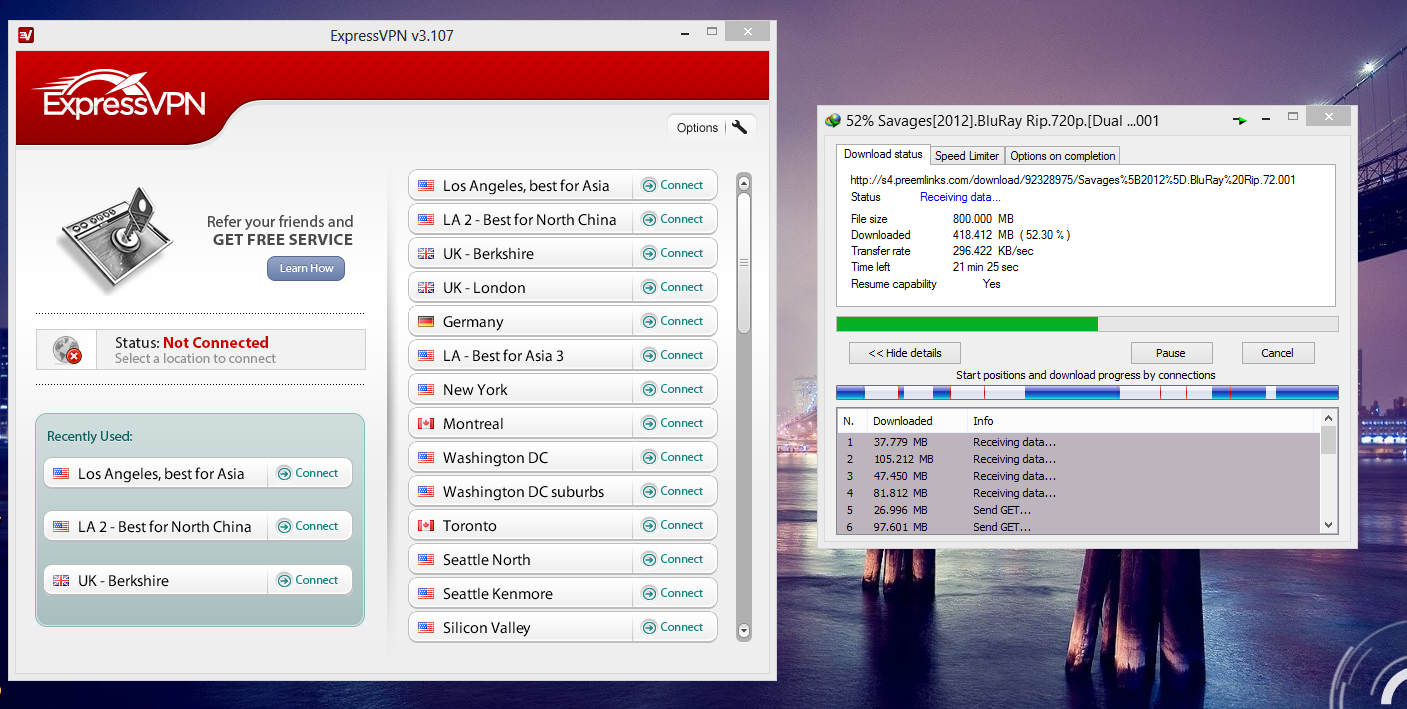
Task: Connect to UK - London server
Action: (x=674, y=287)
